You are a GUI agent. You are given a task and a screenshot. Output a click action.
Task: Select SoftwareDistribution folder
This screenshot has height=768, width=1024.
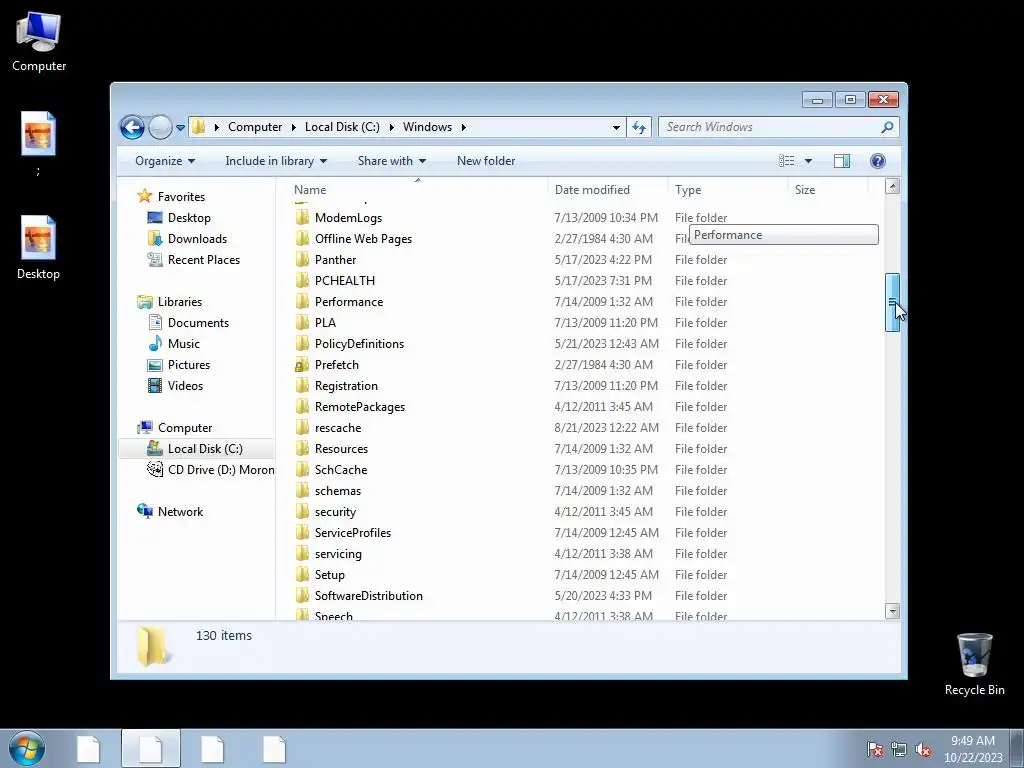(x=368, y=596)
